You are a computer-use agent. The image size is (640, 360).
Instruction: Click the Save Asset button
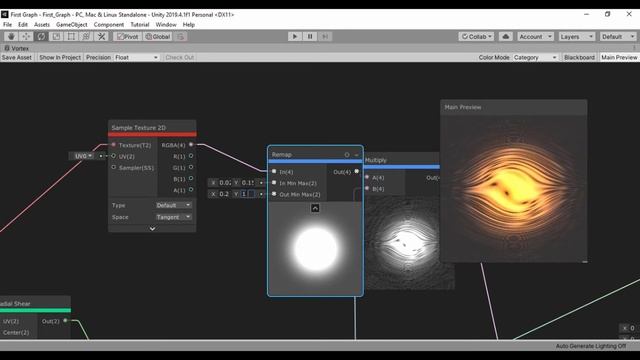[x=17, y=57]
